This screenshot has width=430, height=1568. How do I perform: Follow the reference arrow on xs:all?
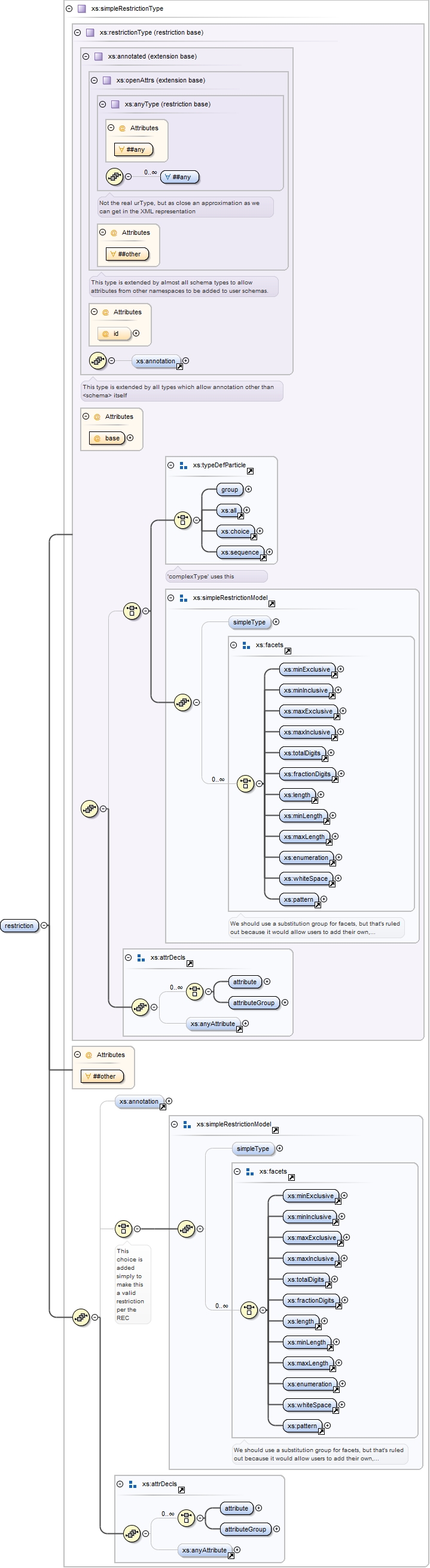click(240, 516)
